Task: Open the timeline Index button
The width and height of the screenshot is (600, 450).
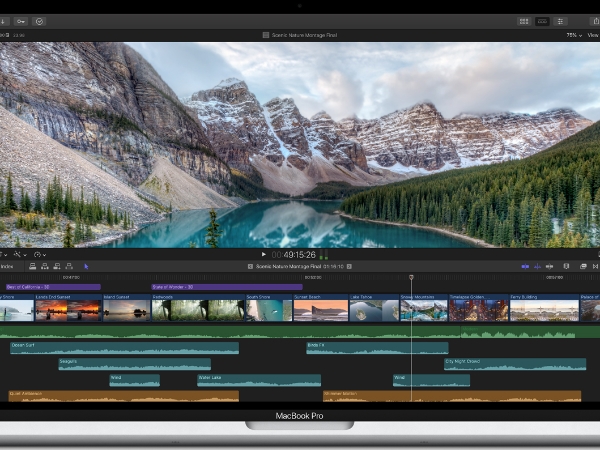Action: point(7,266)
